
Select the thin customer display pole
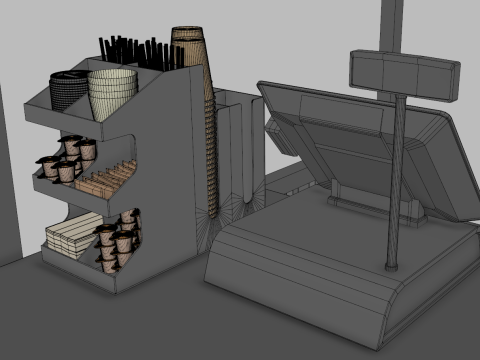(396, 182)
